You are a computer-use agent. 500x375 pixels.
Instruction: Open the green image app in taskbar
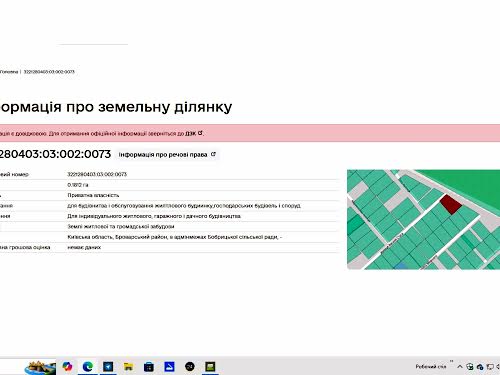(x=210, y=367)
